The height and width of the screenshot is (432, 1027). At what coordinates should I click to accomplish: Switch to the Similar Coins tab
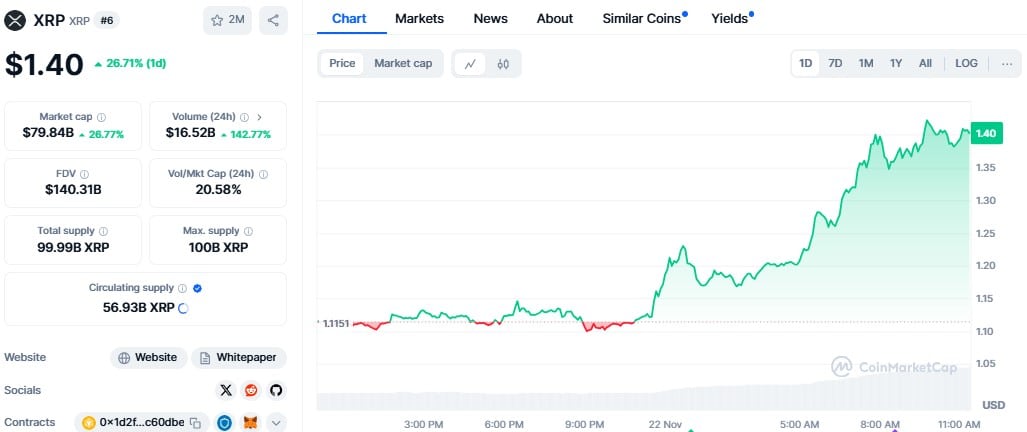tap(644, 18)
